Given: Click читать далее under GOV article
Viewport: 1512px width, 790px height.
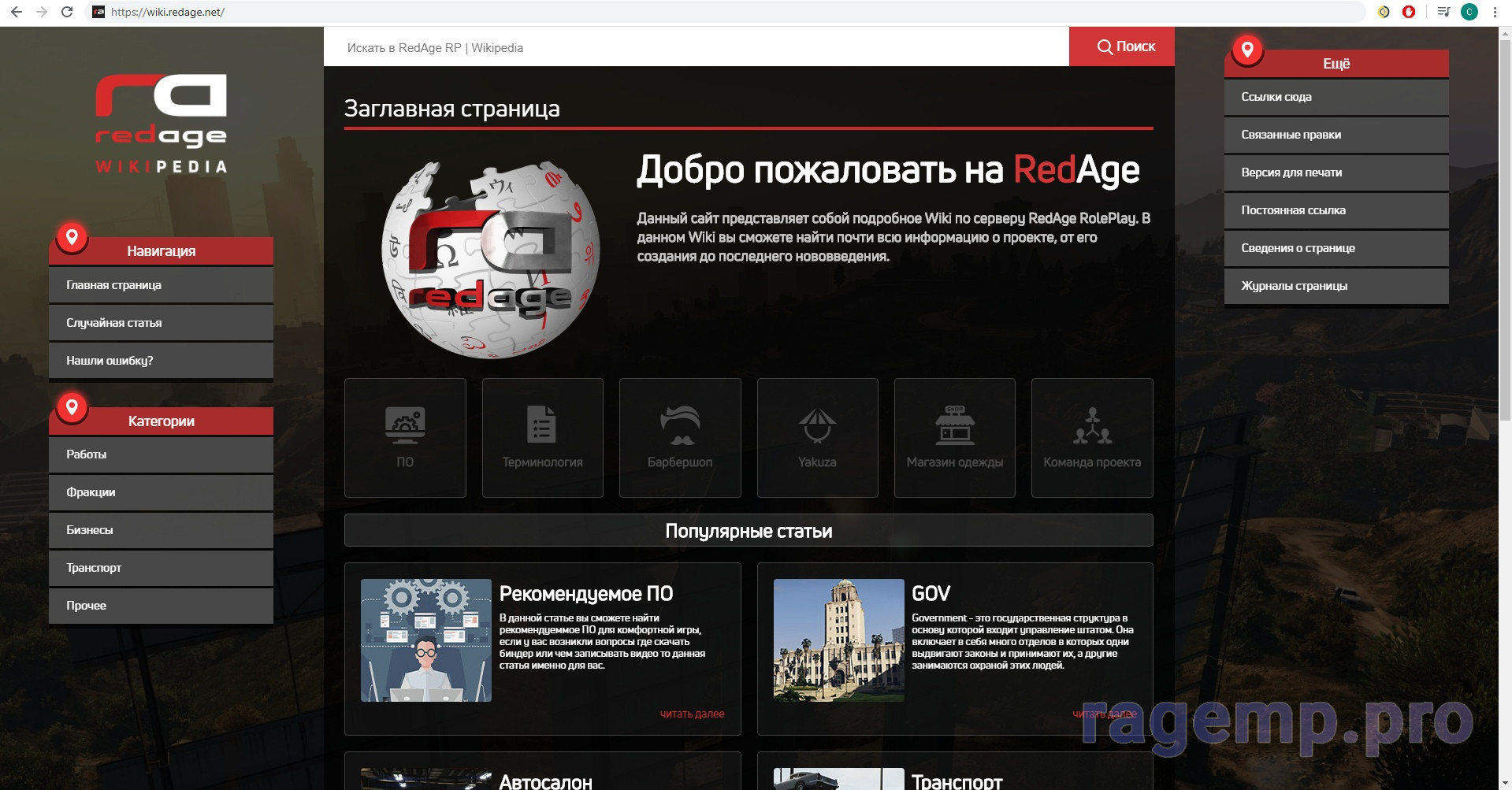Looking at the screenshot, I should (x=1104, y=714).
